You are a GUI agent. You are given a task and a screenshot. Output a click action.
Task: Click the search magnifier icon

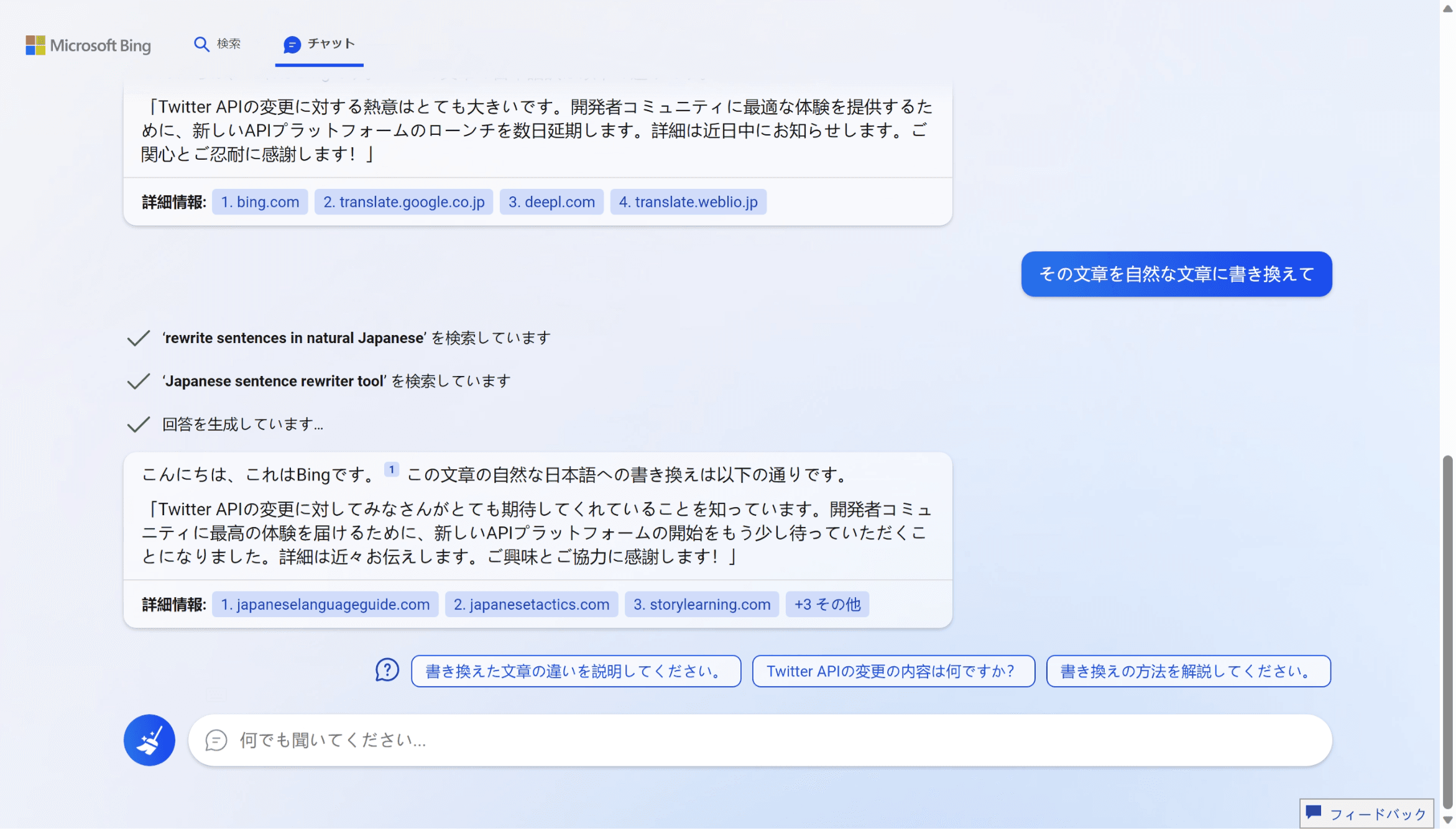pos(201,44)
